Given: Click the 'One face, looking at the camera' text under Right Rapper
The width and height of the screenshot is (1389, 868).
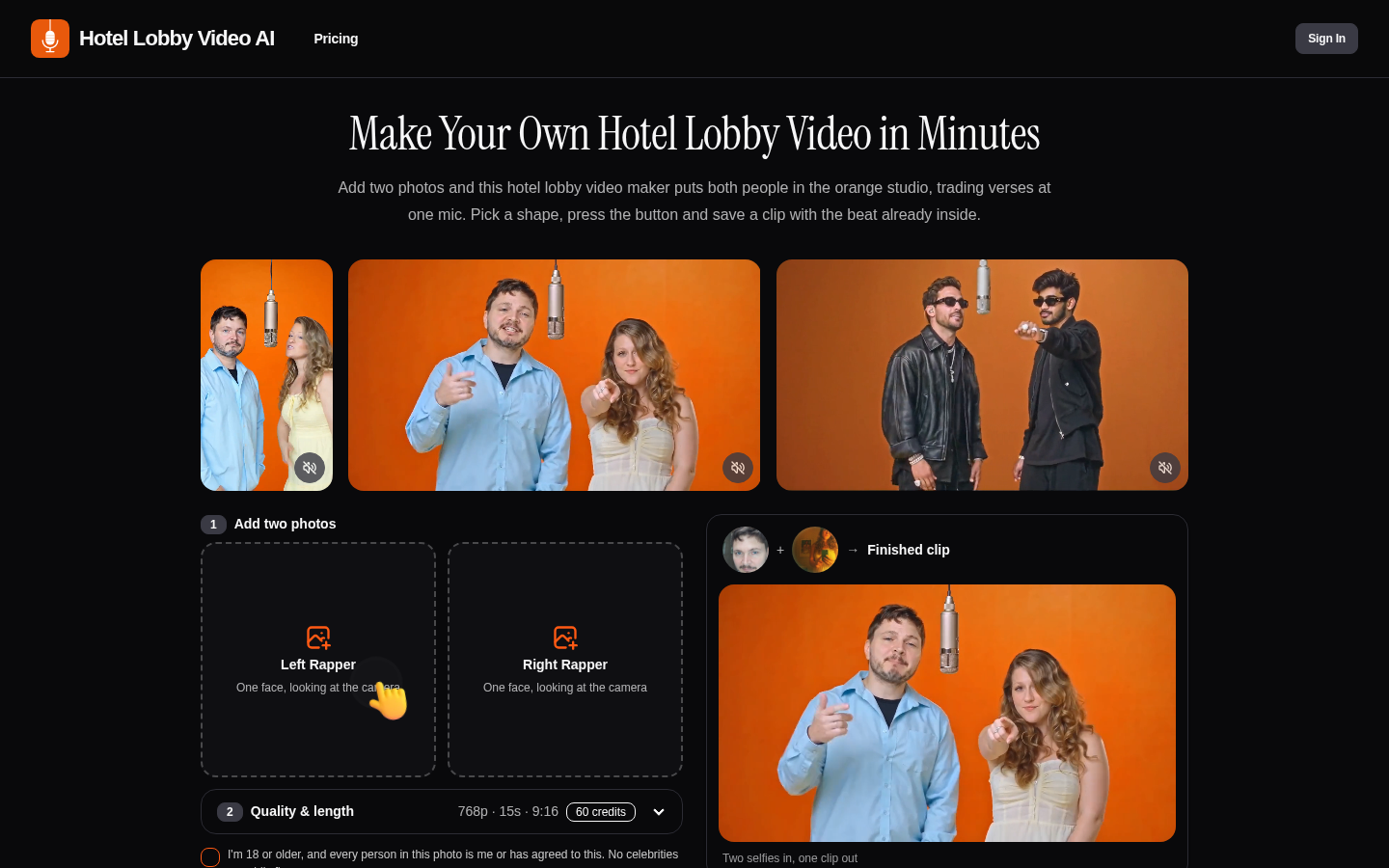Looking at the screenshot, I should point(565,688).
